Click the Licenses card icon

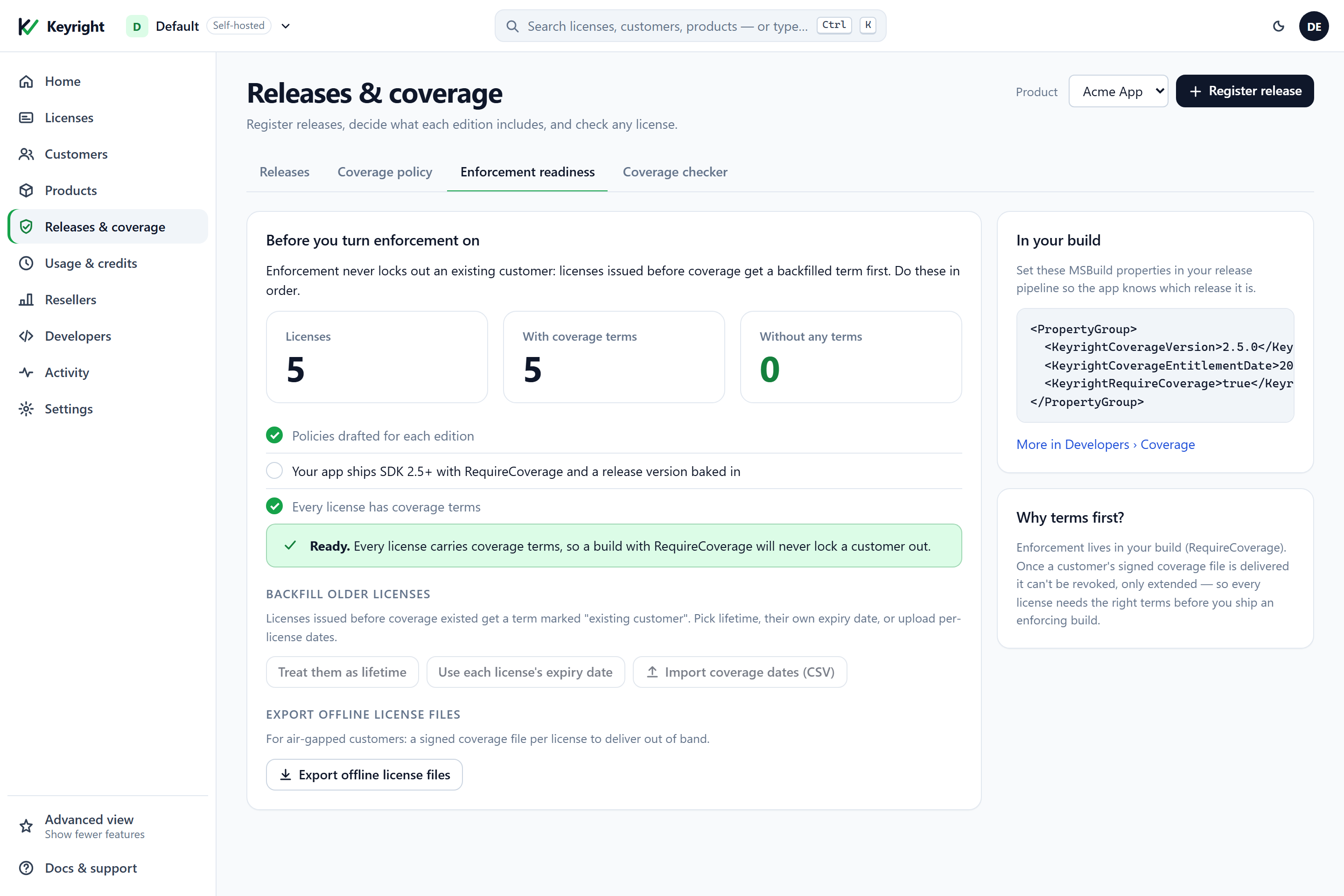pyautogui.click(x=26, y=118)
